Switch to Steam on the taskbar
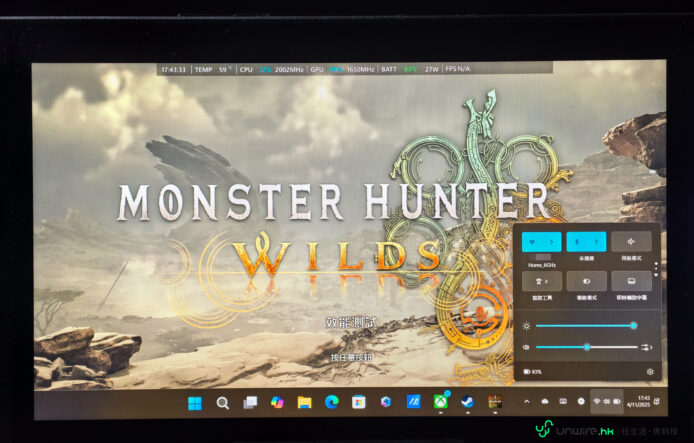The width and height of the screenshot is (694, 443). [468, 401]
